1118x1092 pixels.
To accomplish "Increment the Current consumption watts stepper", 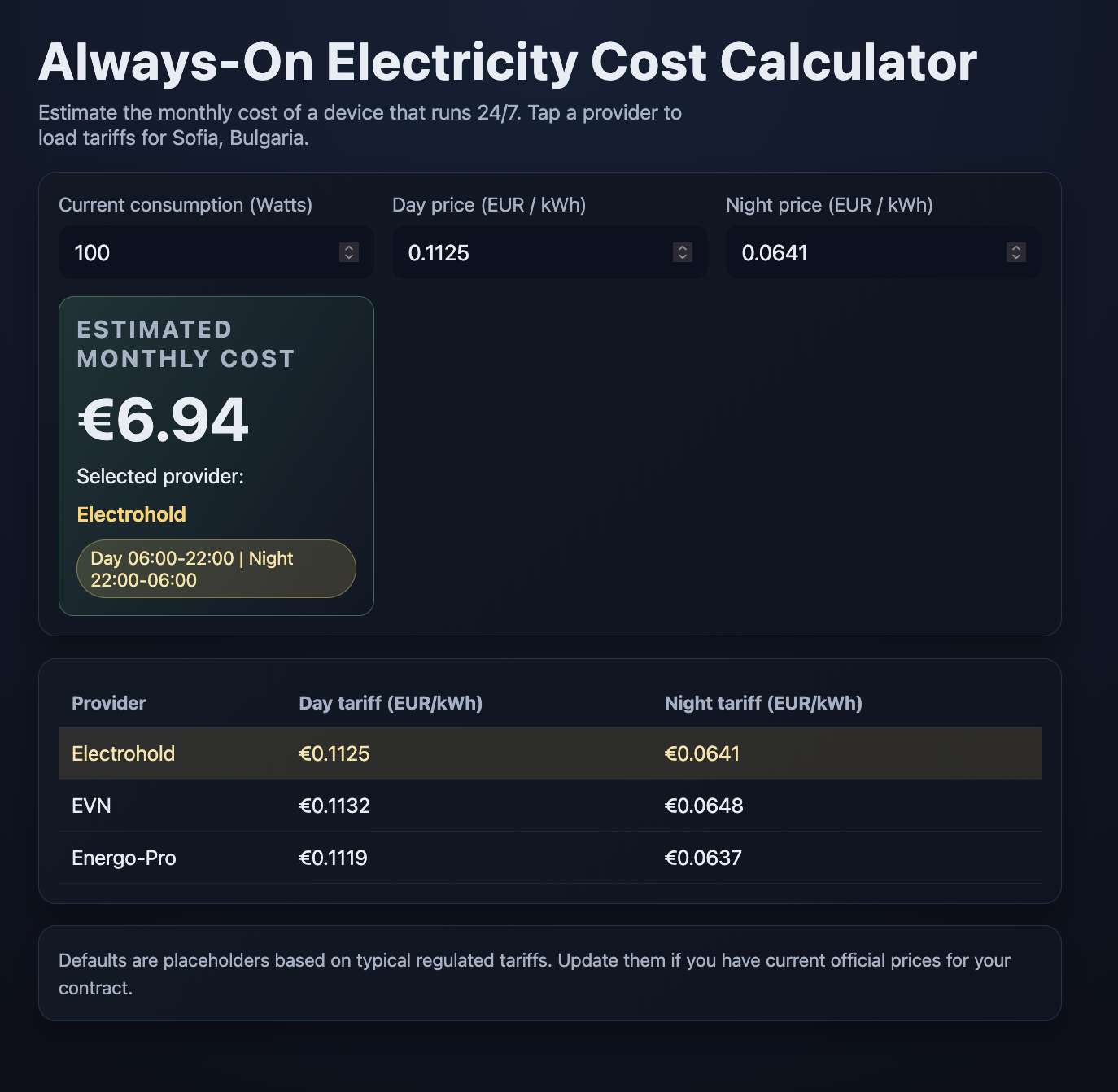I will pyautogui.click(x=349, y=248).
